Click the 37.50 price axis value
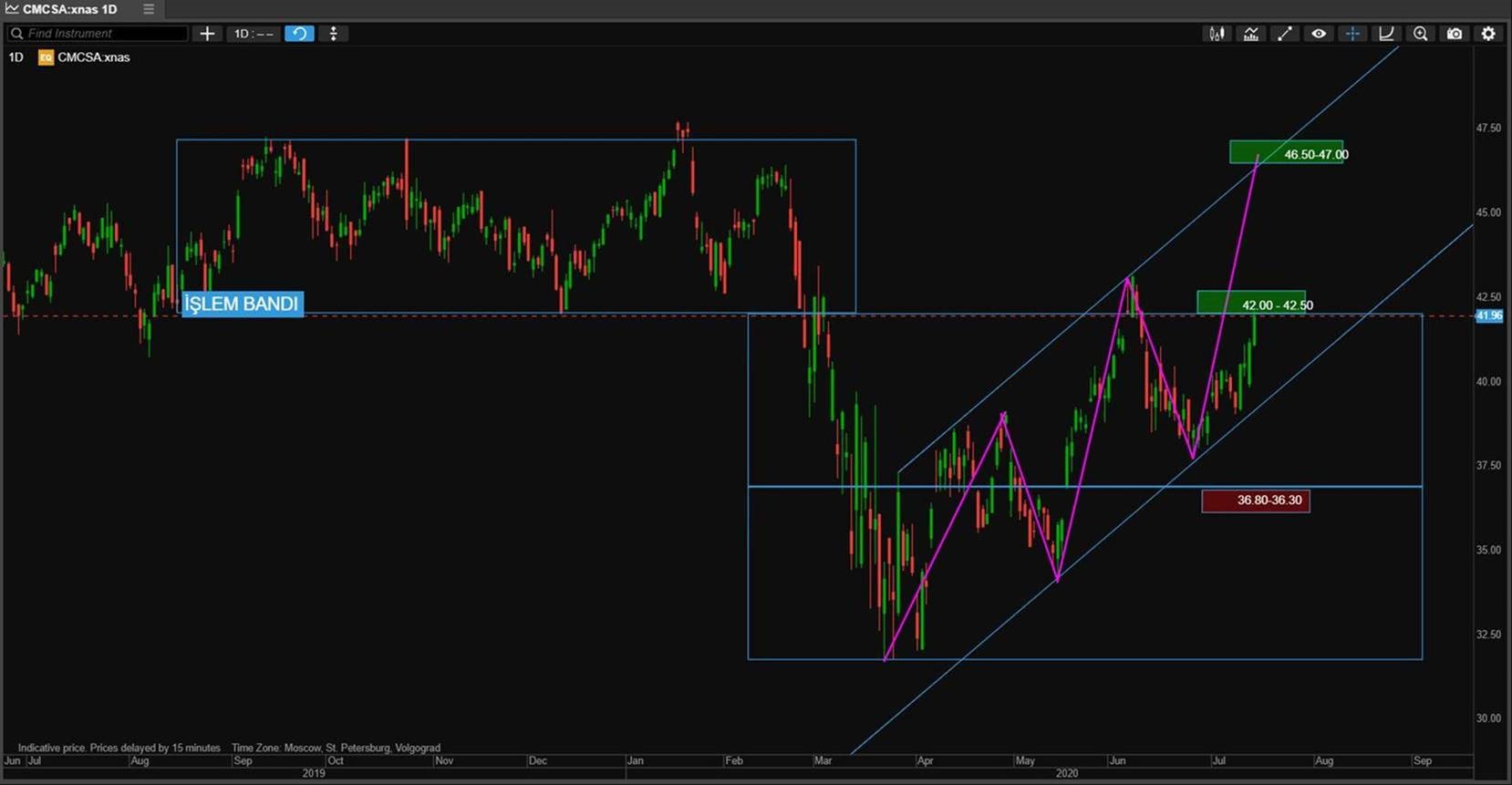1512x785 pixels. tap(1488, 466)
